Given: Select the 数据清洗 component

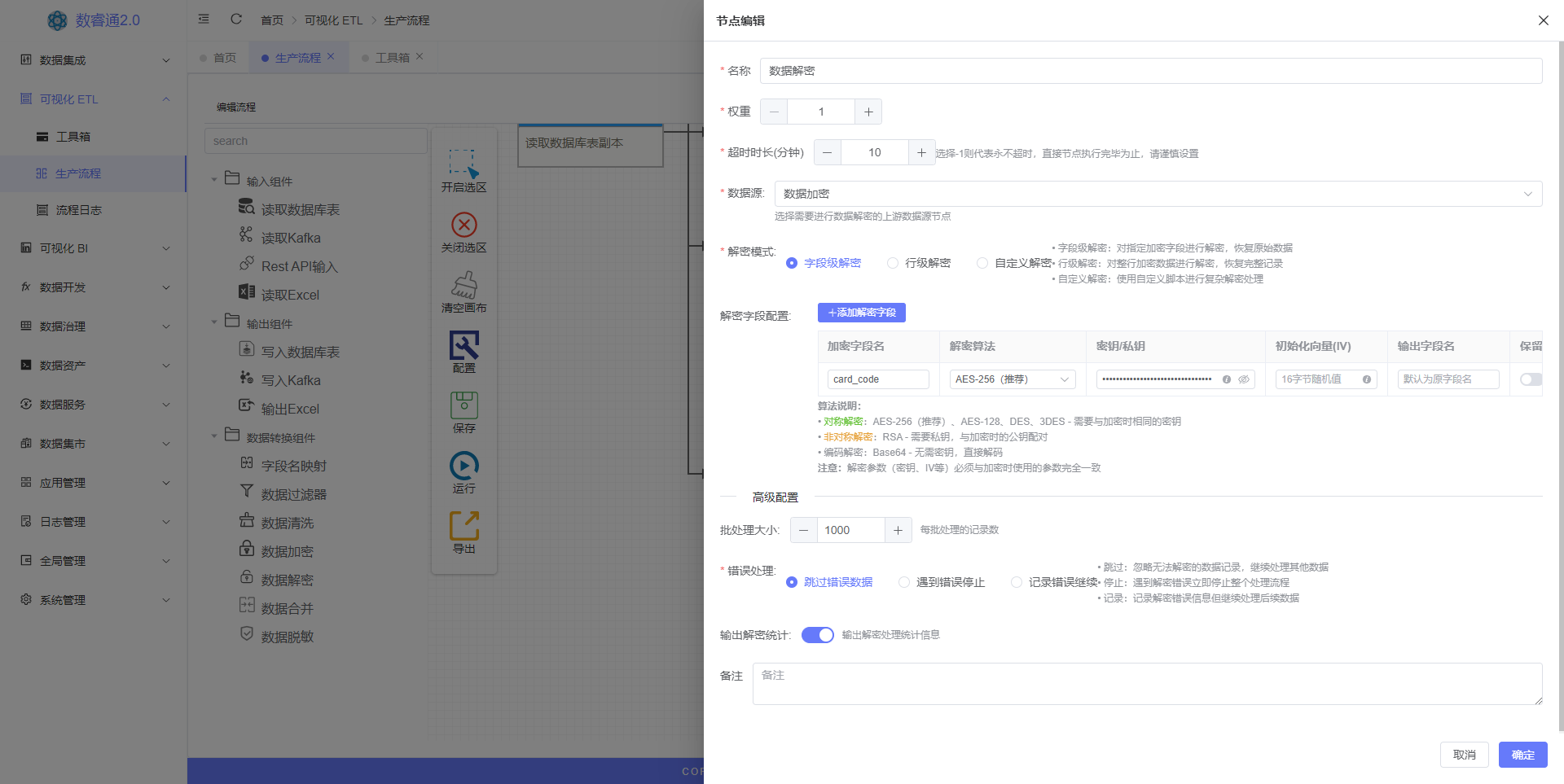Looking at the screenshot, I should (276, 523).
